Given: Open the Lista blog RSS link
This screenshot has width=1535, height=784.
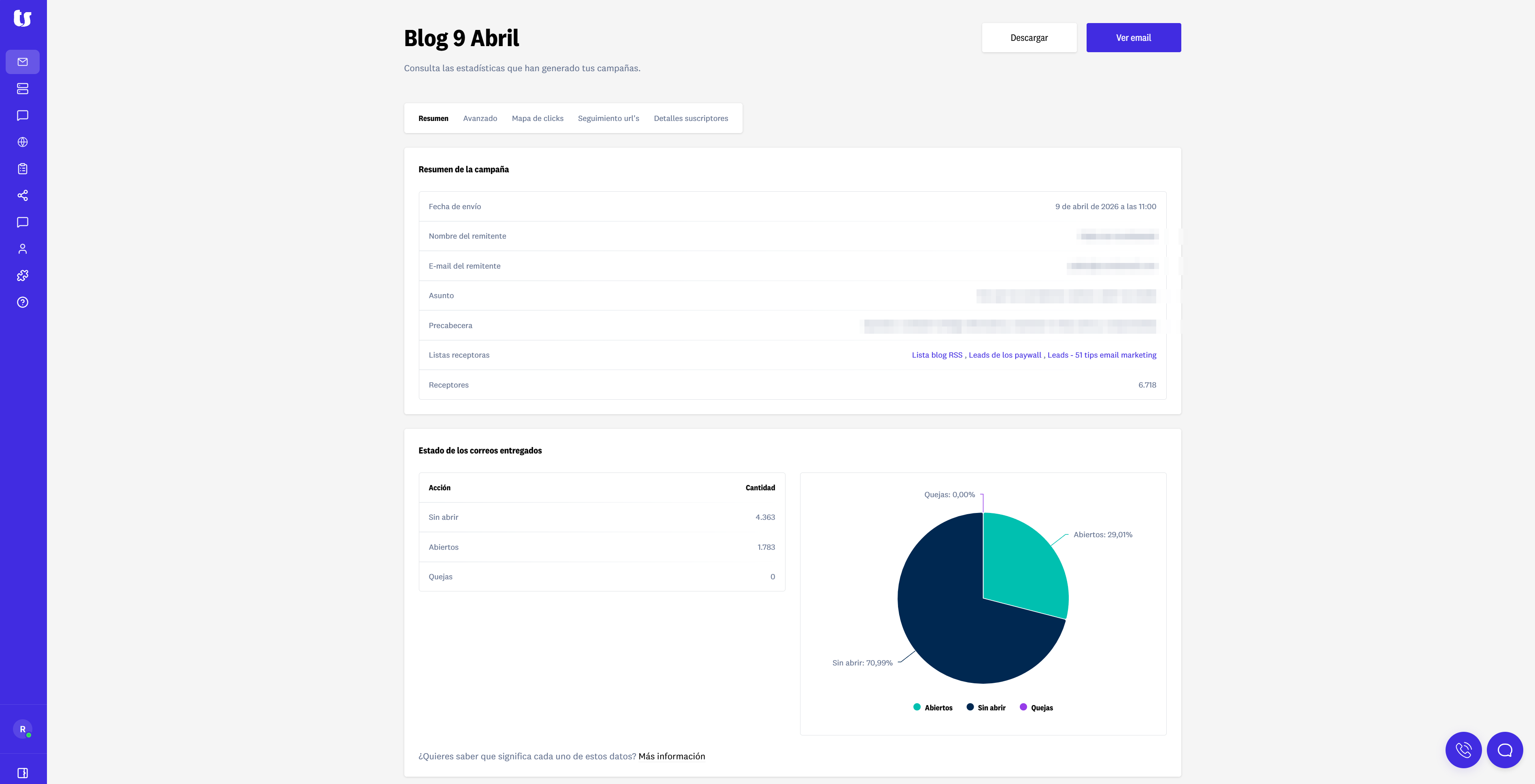Looking at the screenshot, I should pos(937,355).
